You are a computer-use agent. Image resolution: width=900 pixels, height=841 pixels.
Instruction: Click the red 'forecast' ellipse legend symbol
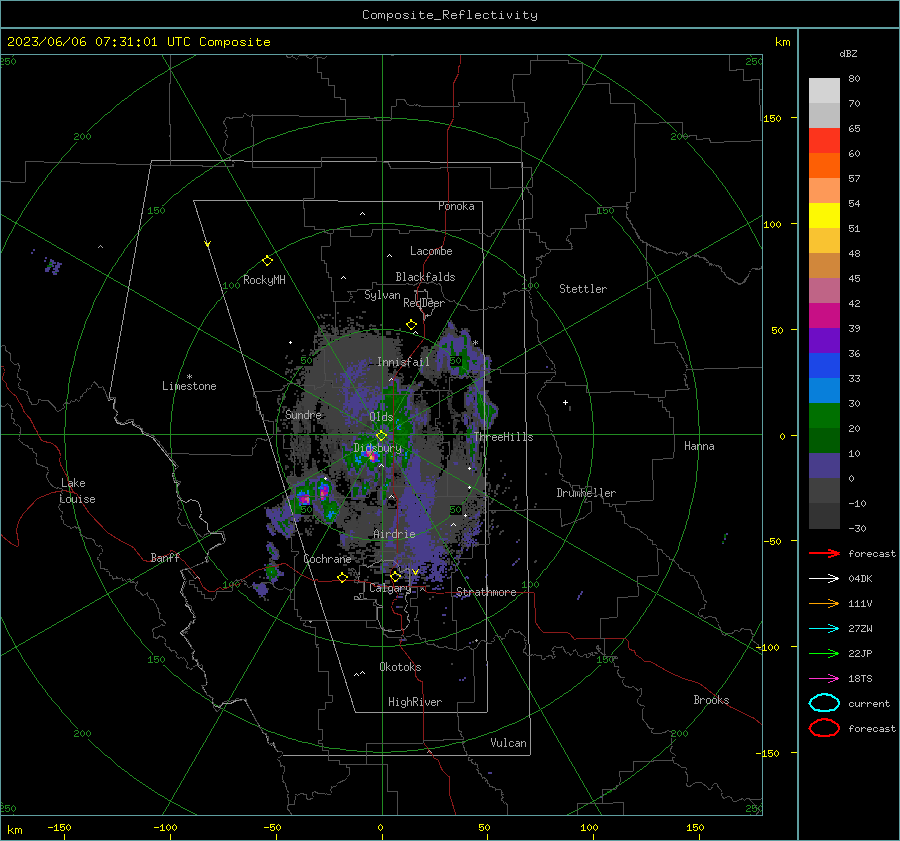(x=824, y=728)
